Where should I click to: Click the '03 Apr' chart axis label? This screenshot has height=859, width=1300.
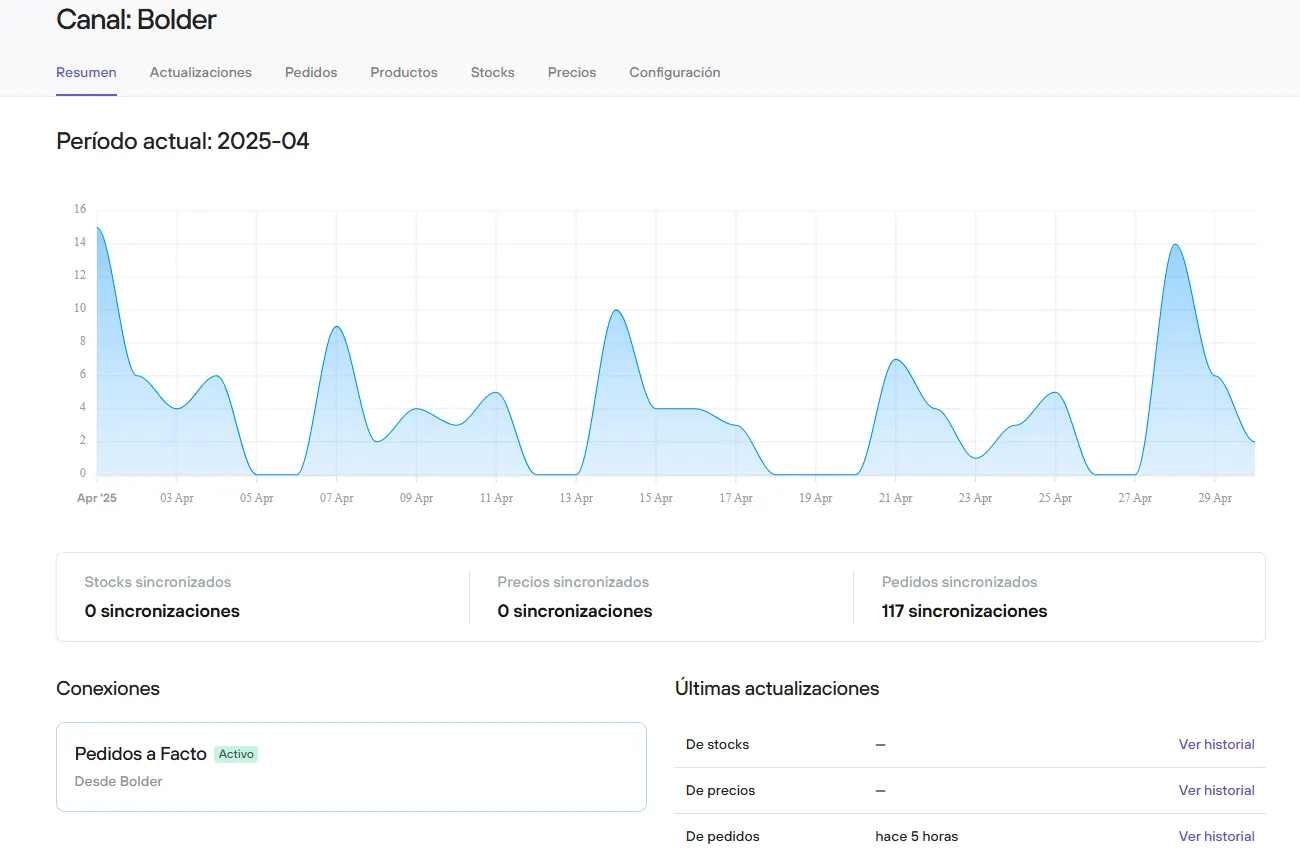pyautogui.click(x=177, y=498)
